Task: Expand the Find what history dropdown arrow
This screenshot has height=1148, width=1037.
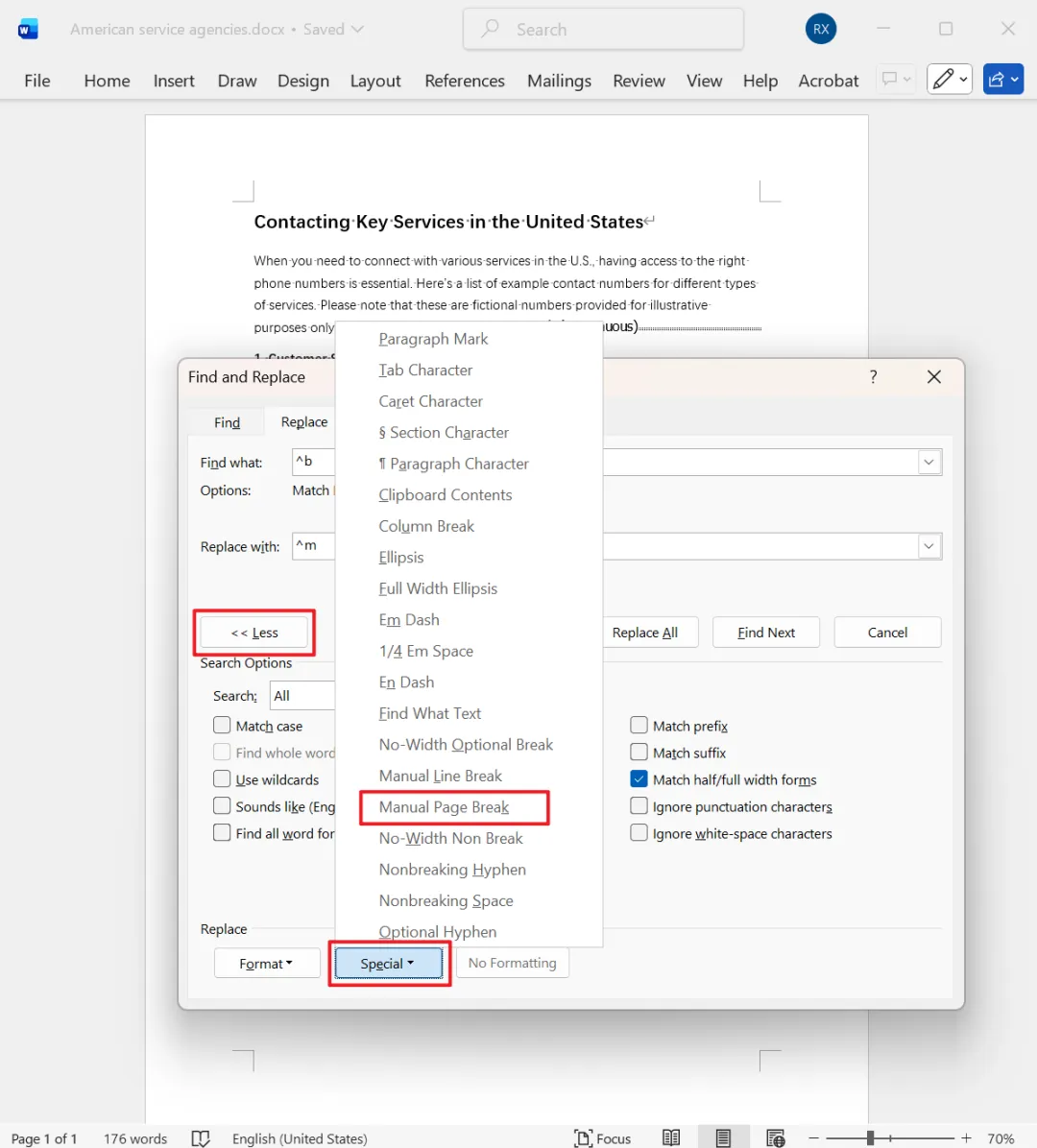Action: pos(928,462)
